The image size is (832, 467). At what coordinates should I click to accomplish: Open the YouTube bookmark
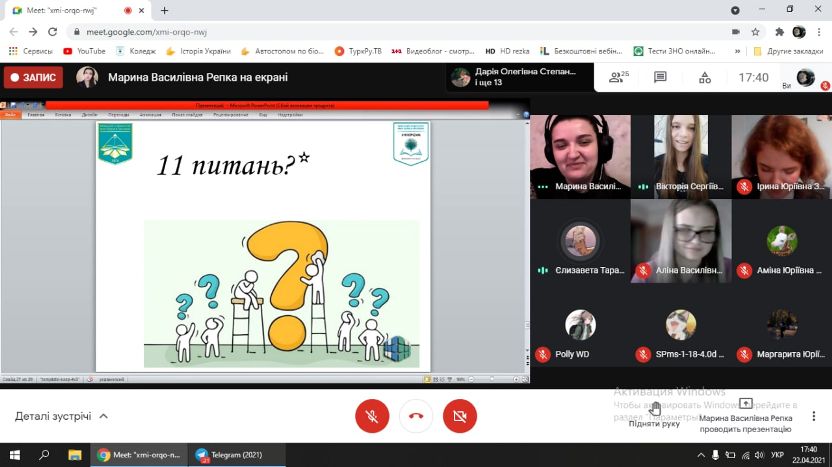(x=84, y=51)
